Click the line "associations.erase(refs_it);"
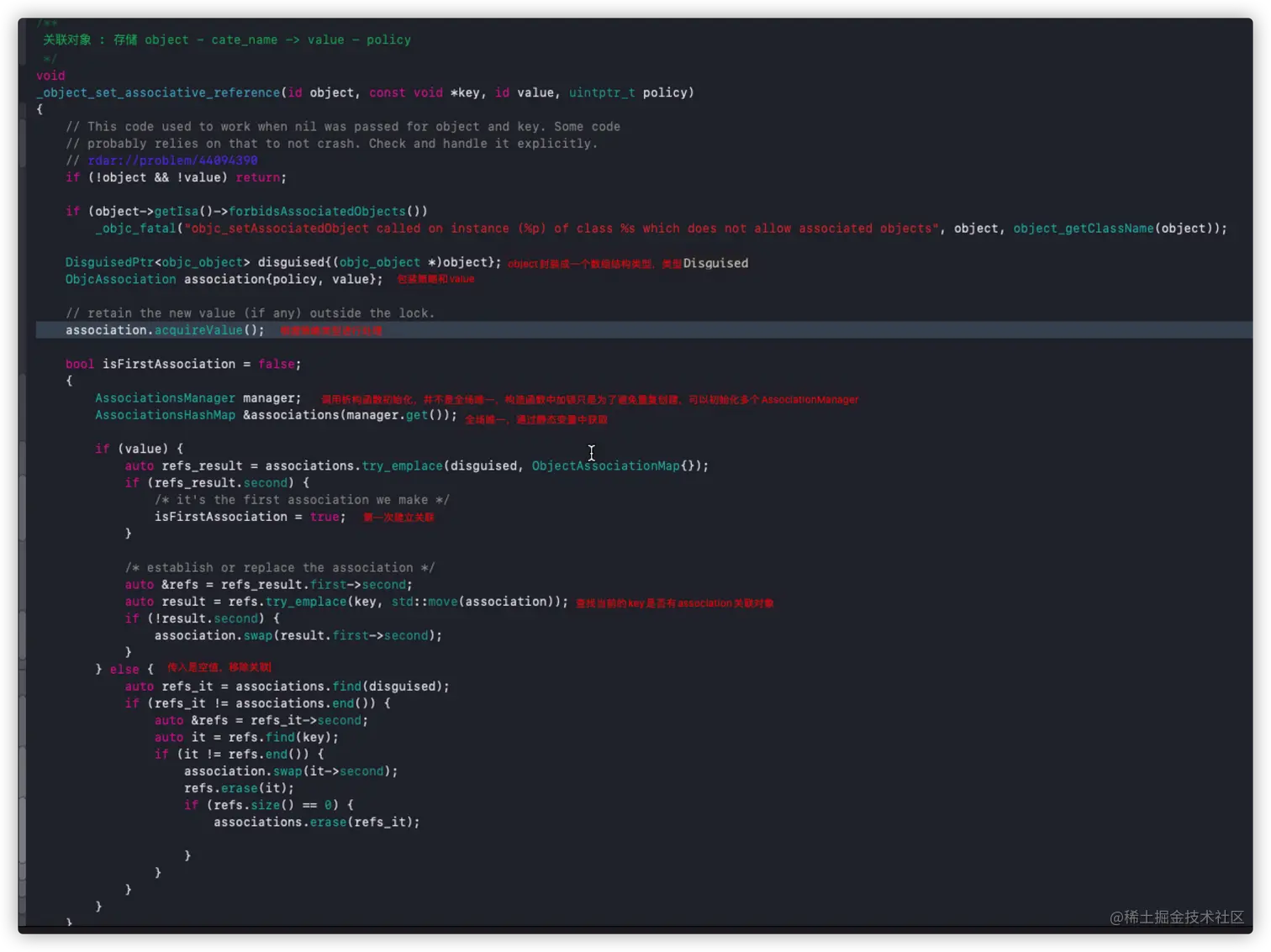This screenshot has width=1271, height=952. pyautogui.click(x=317, y=823)
